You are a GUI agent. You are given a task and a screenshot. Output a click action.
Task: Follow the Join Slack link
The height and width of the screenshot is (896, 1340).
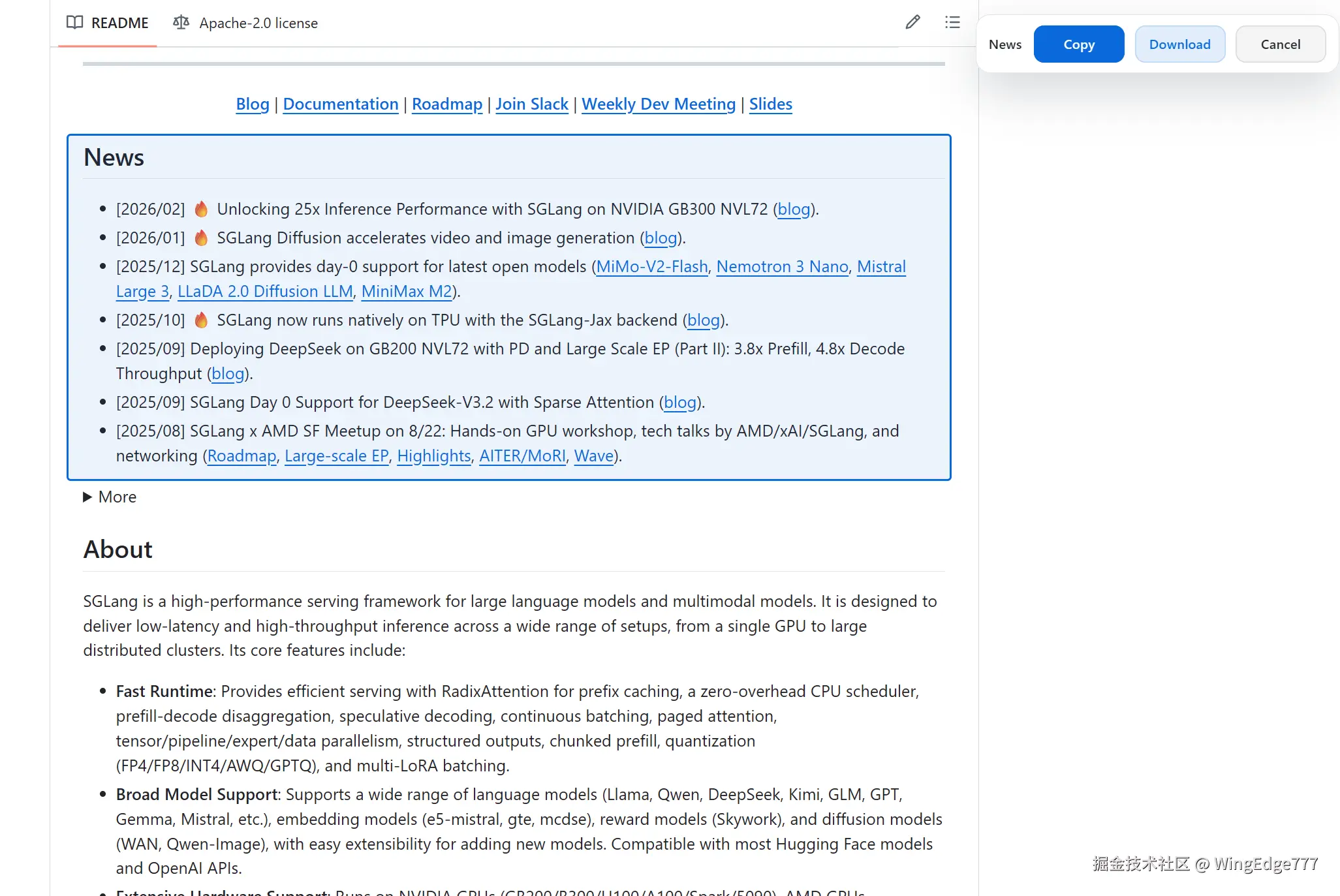(532, 104)
